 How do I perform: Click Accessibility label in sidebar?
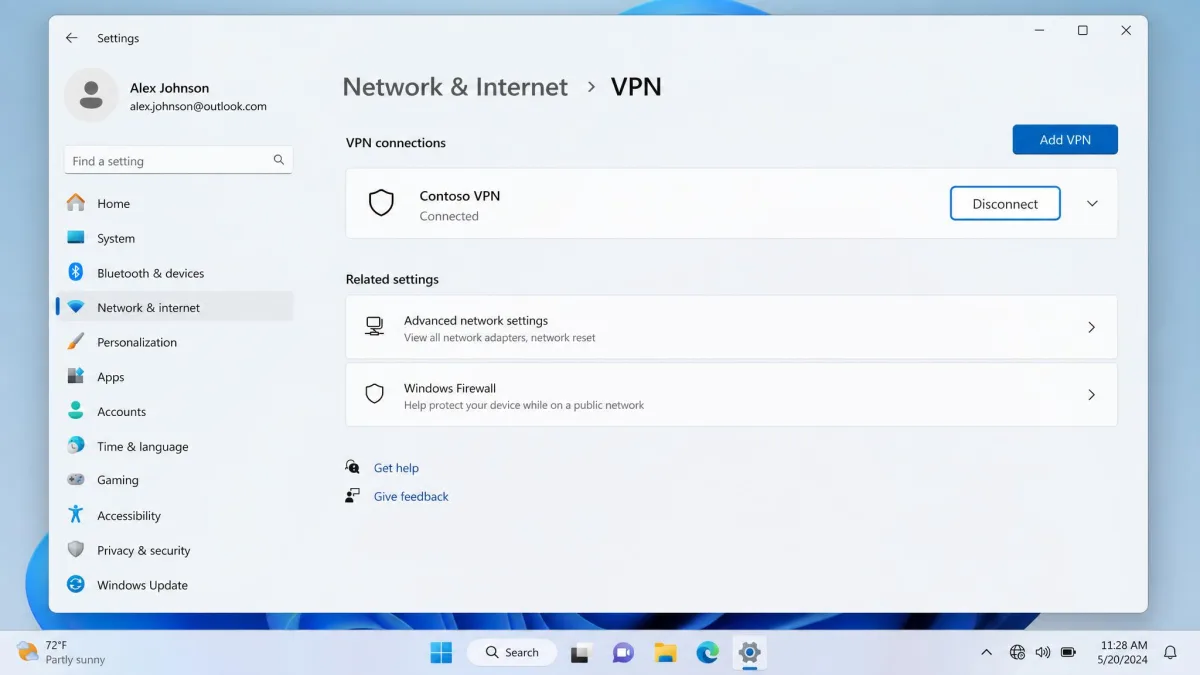click(129, 516)
